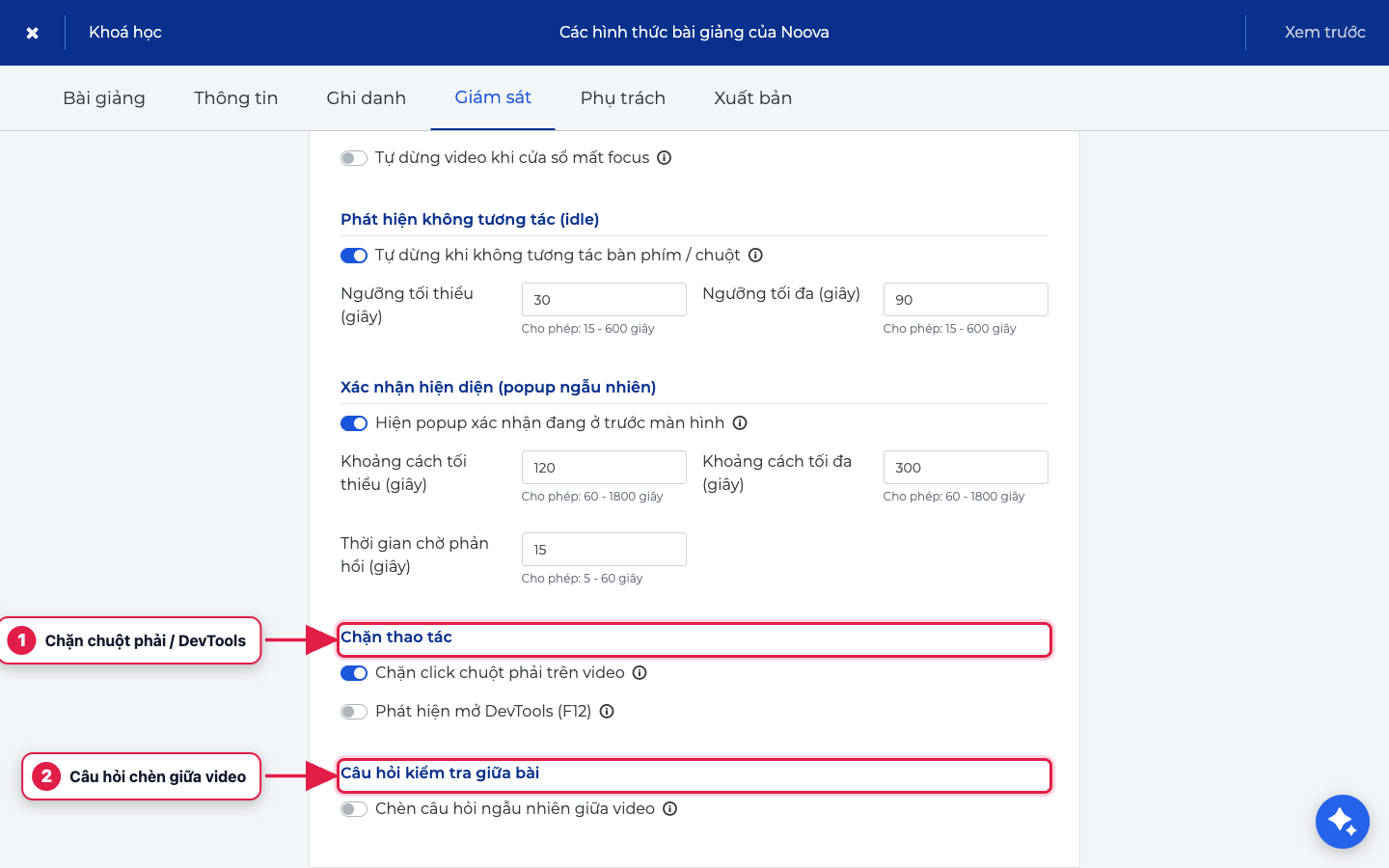Select the Giám sát tab
The height and width of the screenshot is (868, 1389).
(x=493, y=97)
